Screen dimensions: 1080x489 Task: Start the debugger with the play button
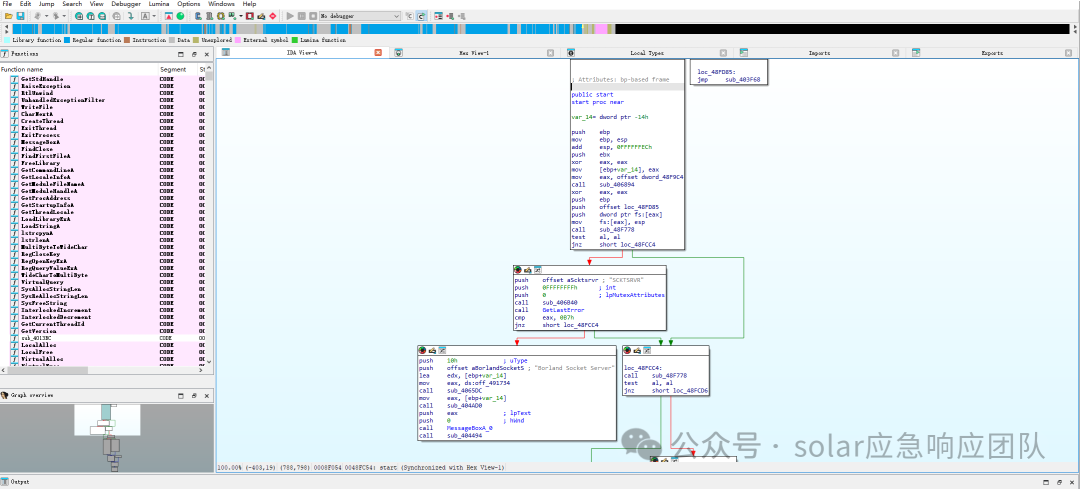click(291, 15)
